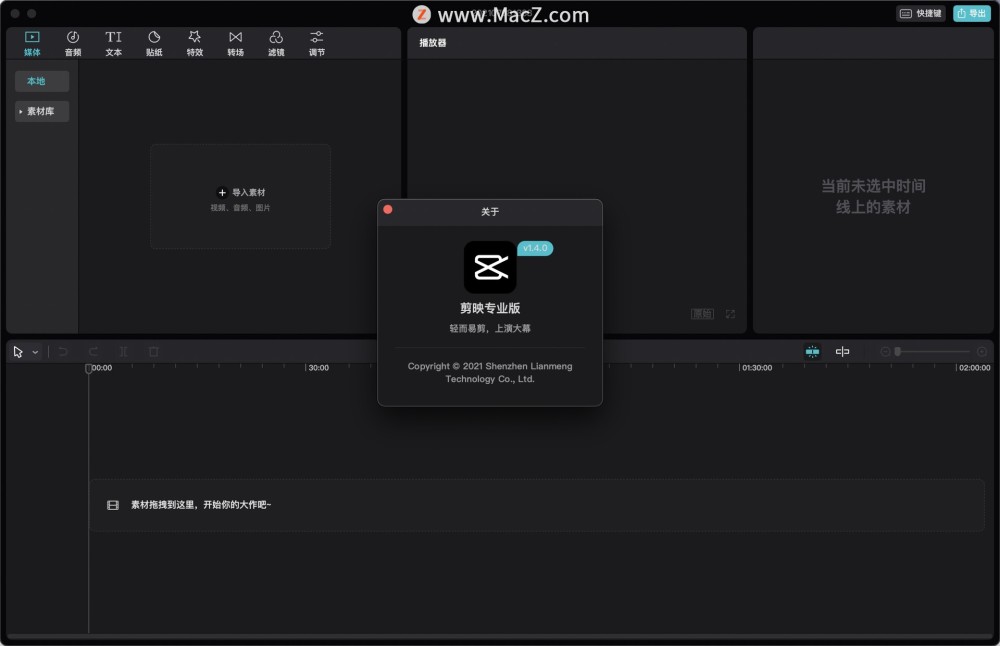Click the 当前未选中时间线上的素材 placeholder text
The image size is (1000, 646).
pos(873,196)
